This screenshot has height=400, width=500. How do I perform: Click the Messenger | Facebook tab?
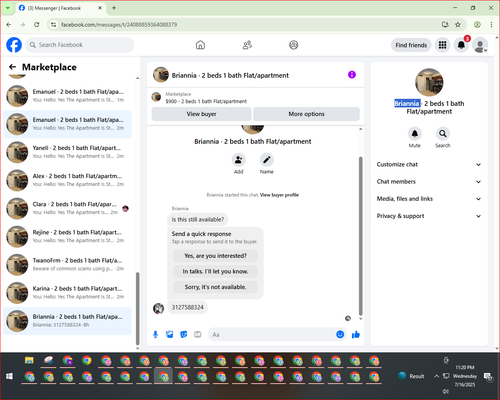[x=61, y=8]
